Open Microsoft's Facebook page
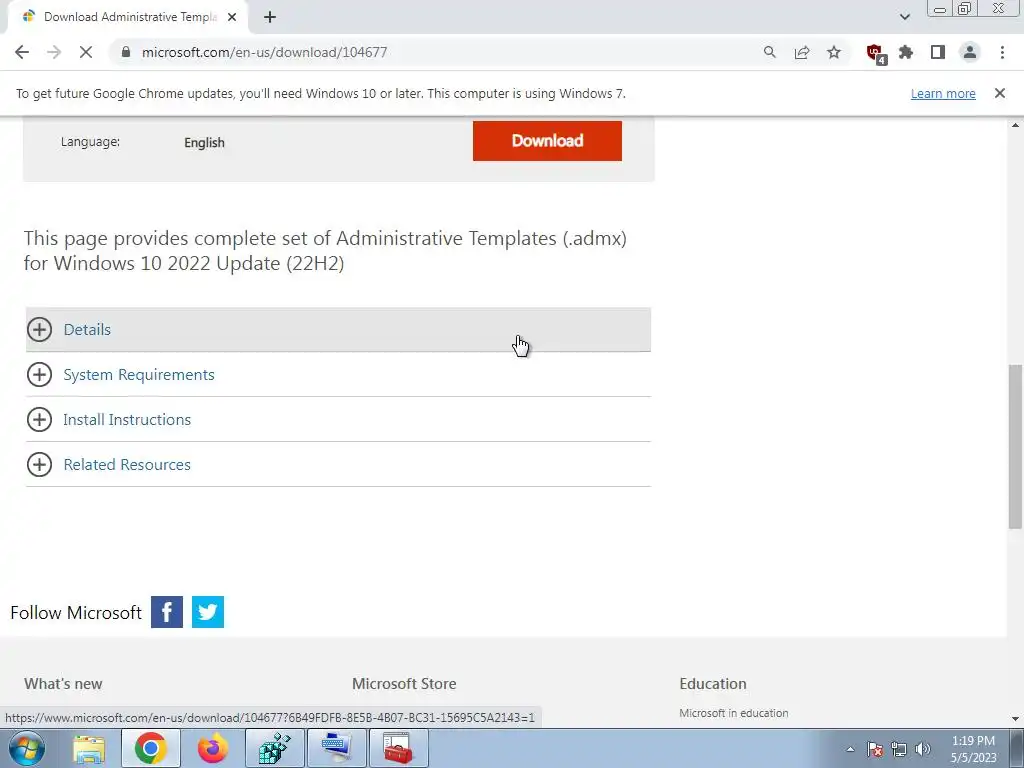This screenshot has height=768, width=1024. tap(167, 612)
